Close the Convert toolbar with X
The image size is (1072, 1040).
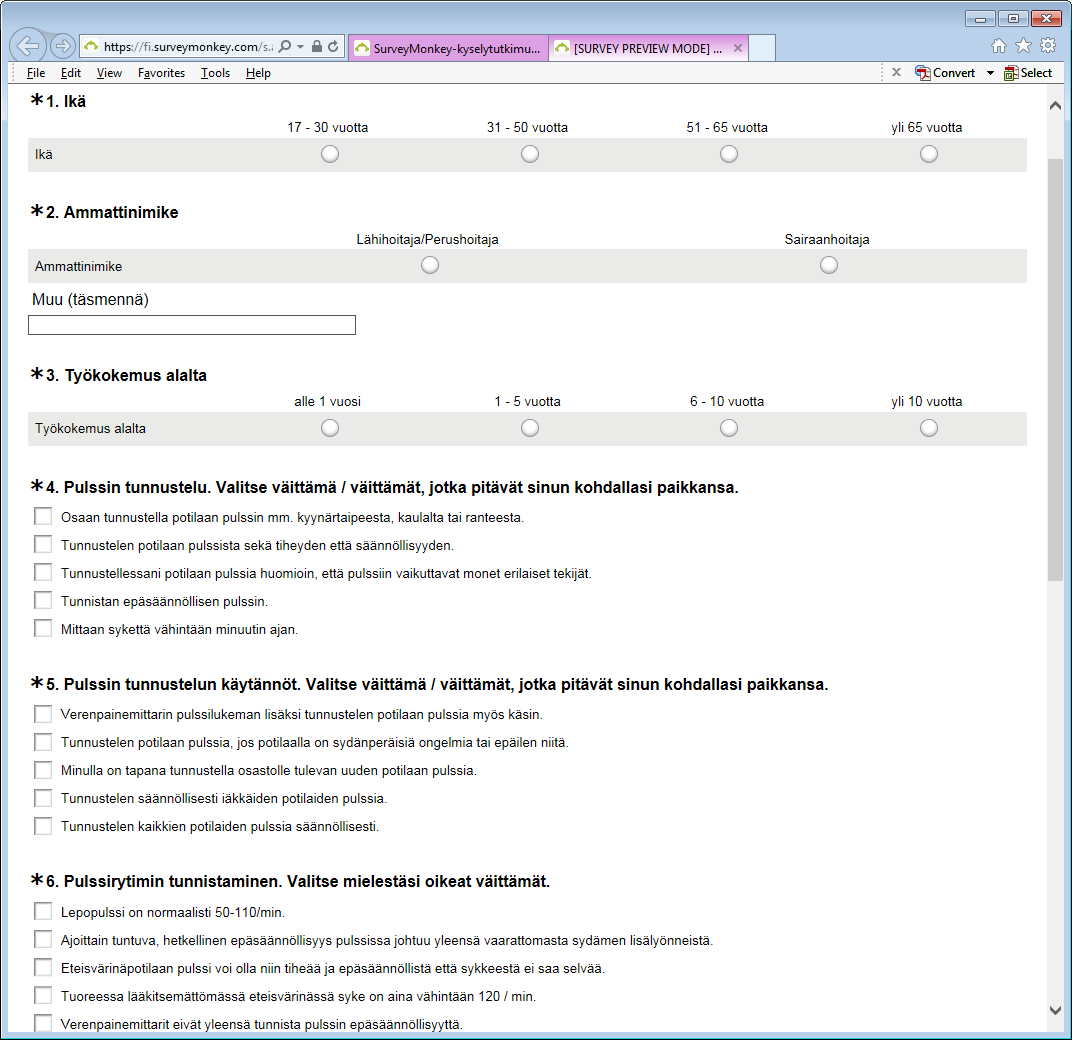[896, 72]
